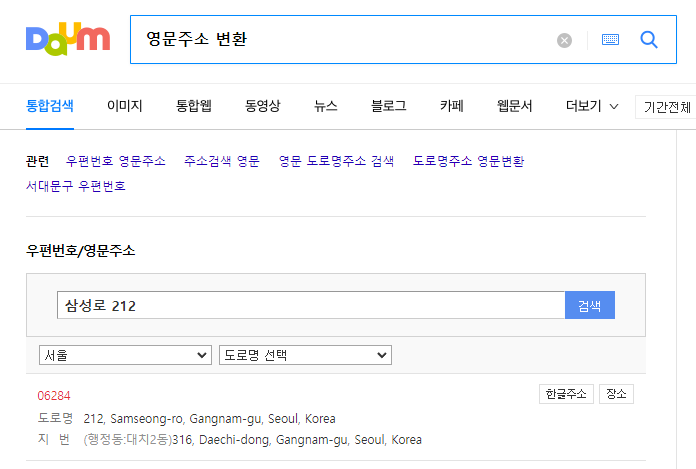
Task: Click the 장소 button
Action: point(616,394)
